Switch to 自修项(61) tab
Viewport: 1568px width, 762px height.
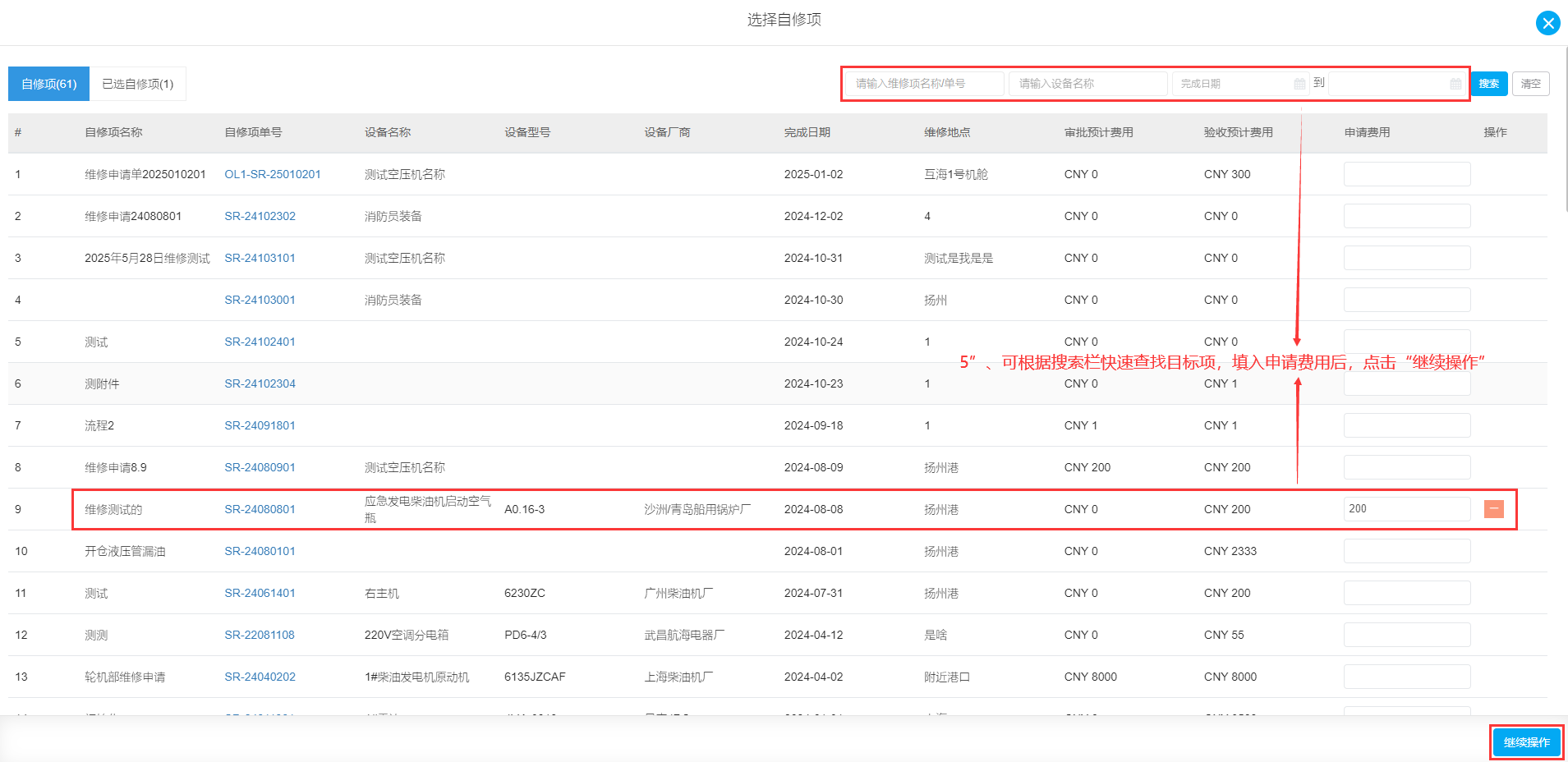48,84
